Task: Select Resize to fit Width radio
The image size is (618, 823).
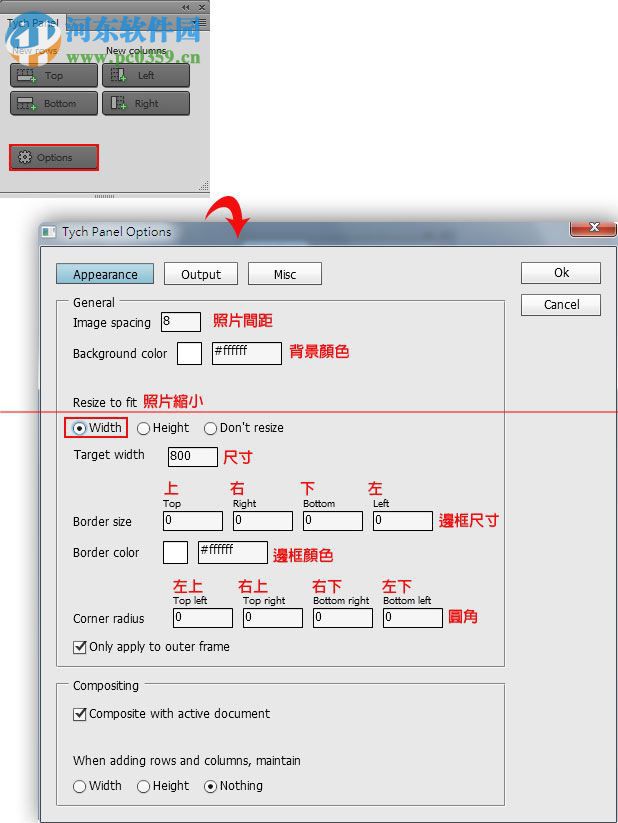Action: click(x=79, y=428)
